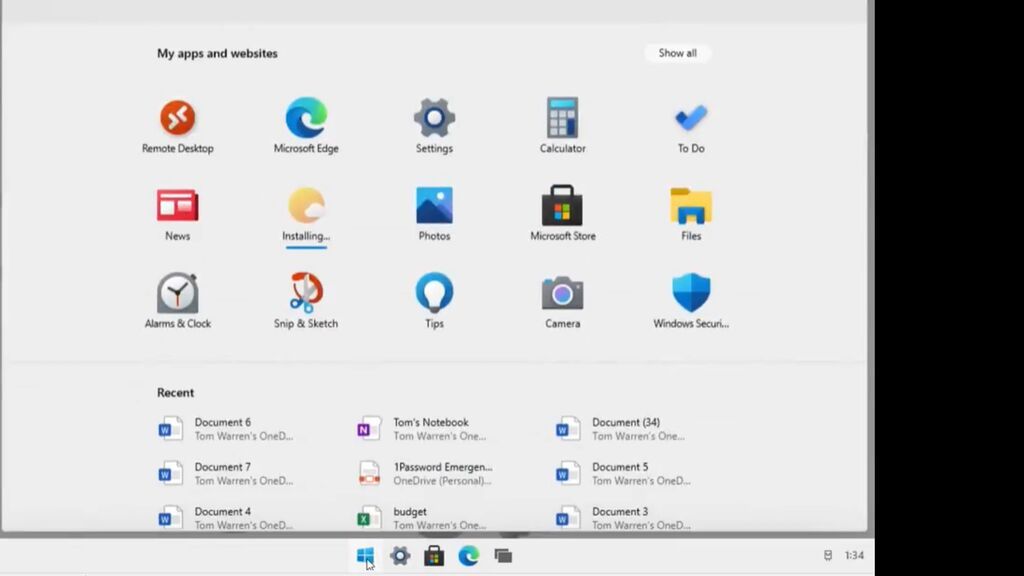
Task: Open the Calculator app
Action: point(562,127)
